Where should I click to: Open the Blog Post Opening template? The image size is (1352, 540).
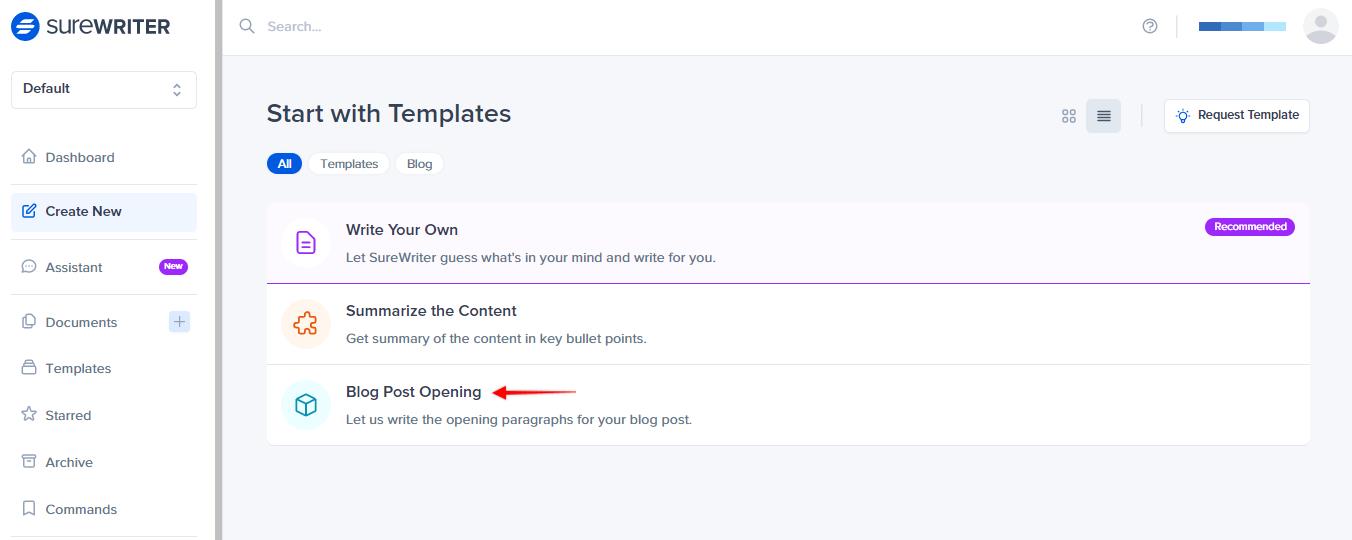[788, 405]
